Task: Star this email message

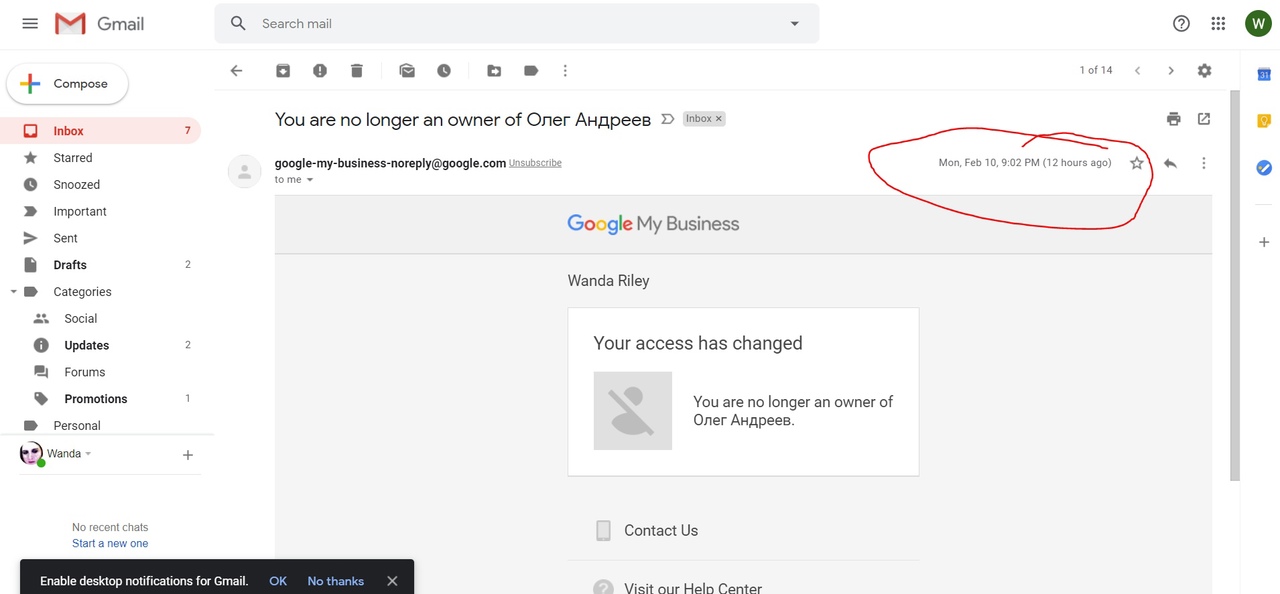Action: click(1137, 163)
